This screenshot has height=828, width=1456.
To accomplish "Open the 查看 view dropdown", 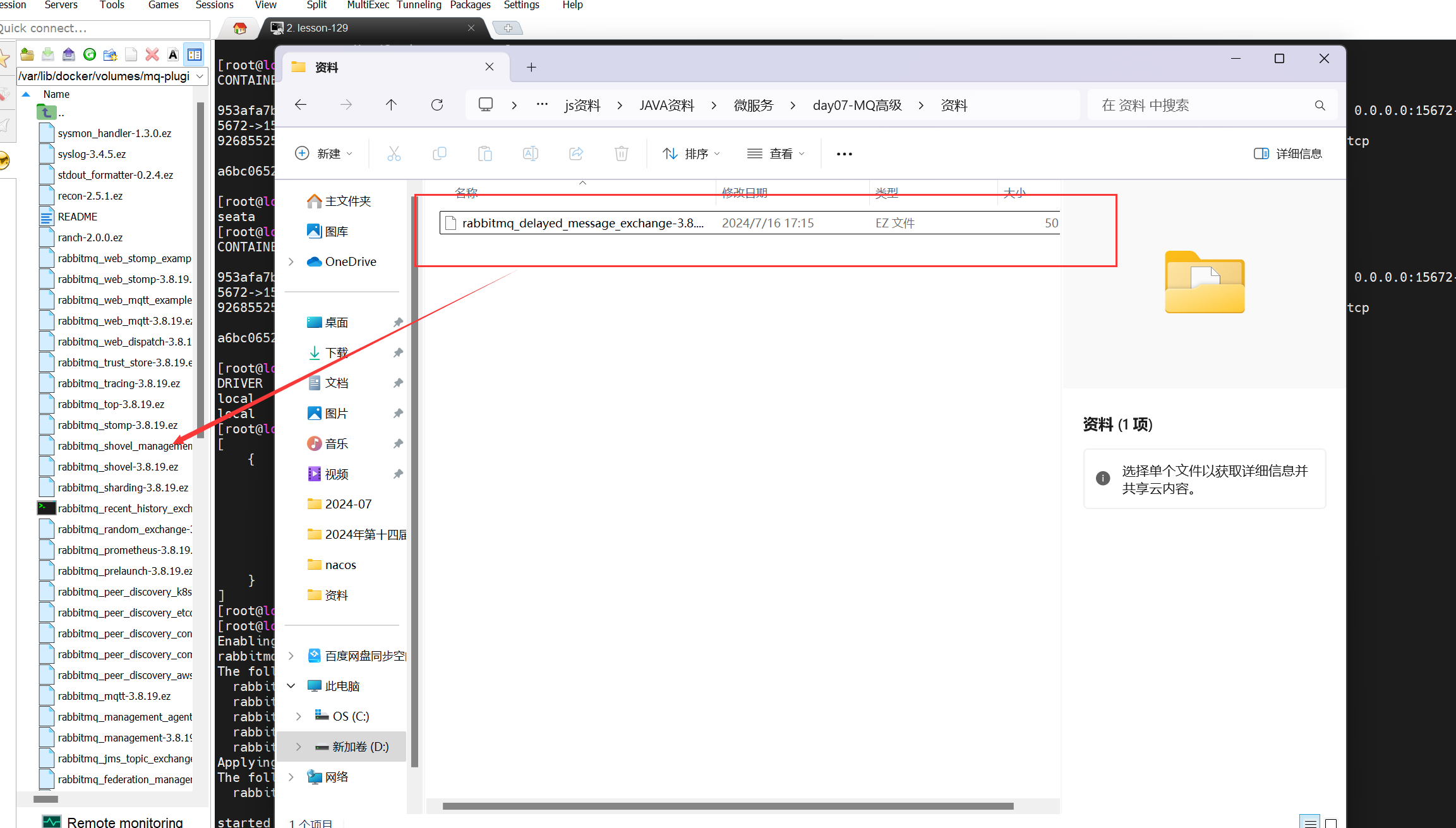I will pyautogui.click(x=776, y=153).
